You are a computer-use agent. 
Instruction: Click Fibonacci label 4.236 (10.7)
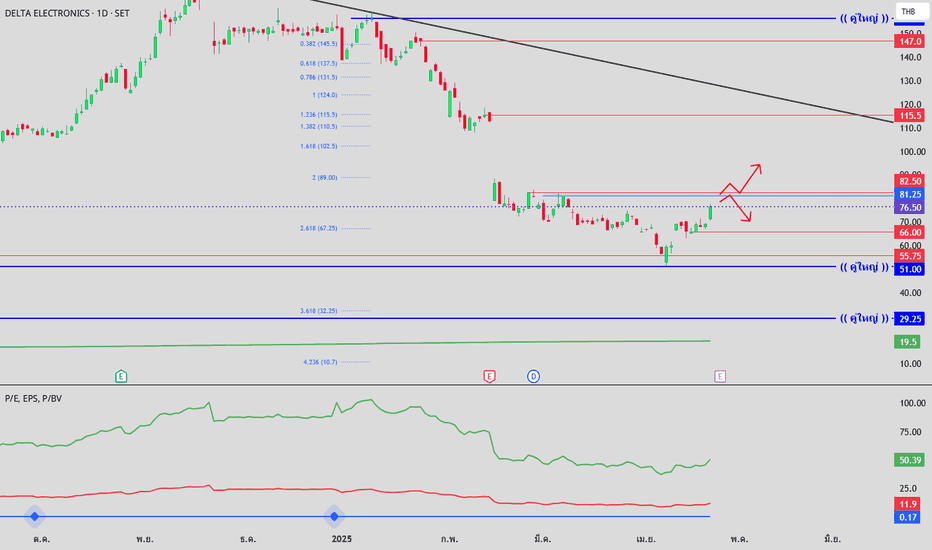pyautogui.click(x=320, y=362)
